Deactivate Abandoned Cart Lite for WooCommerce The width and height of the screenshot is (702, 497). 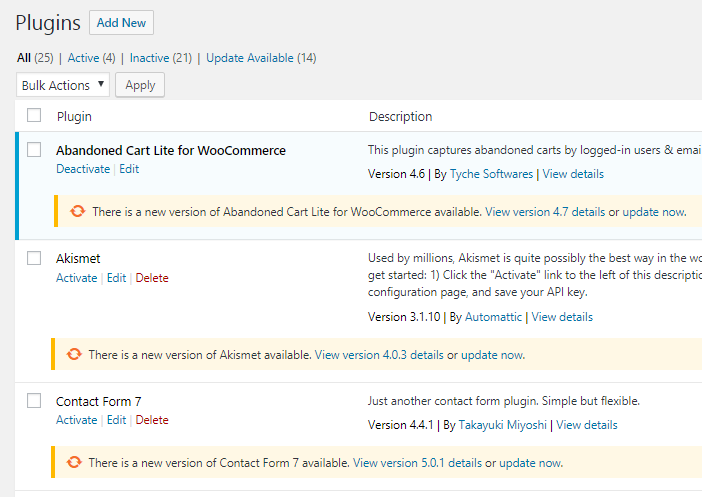pos(83,169)
